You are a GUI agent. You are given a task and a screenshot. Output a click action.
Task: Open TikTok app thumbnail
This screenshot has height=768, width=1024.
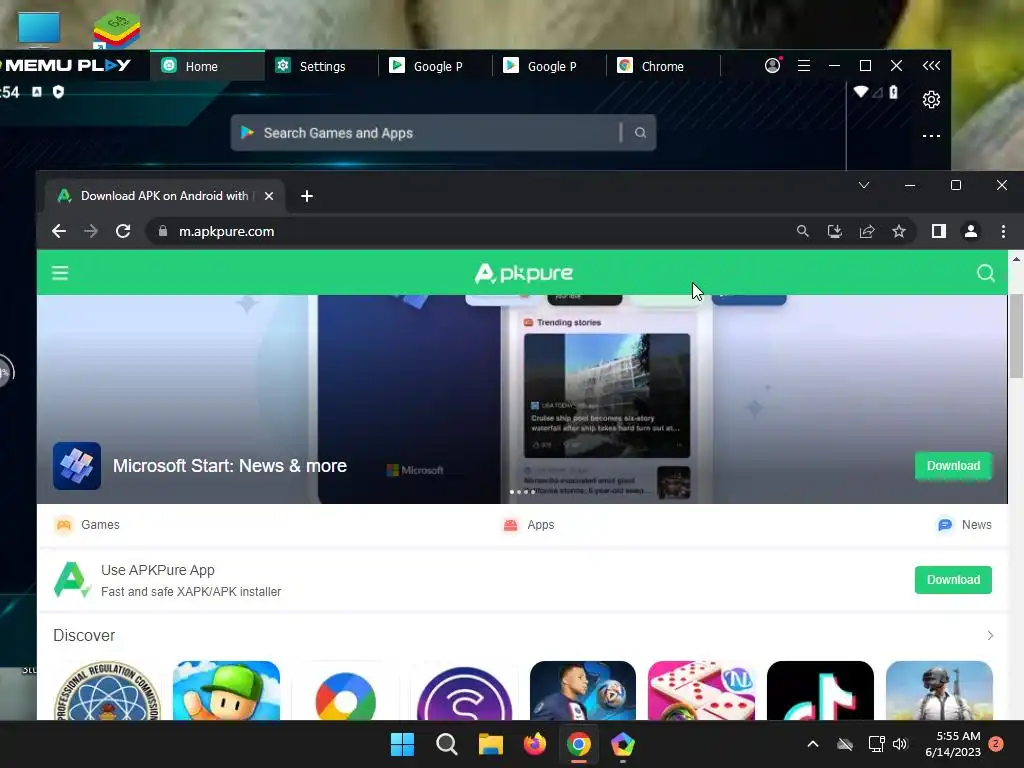(820, 690)
